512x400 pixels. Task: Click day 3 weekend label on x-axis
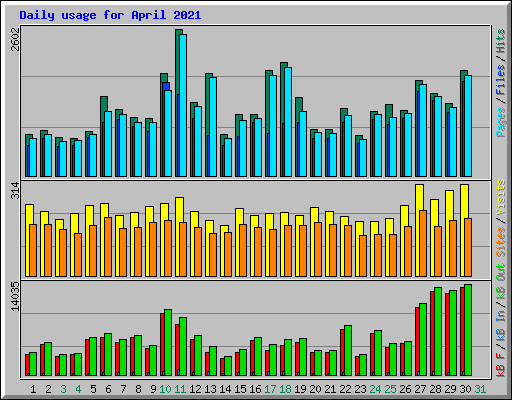coord(63,389)
